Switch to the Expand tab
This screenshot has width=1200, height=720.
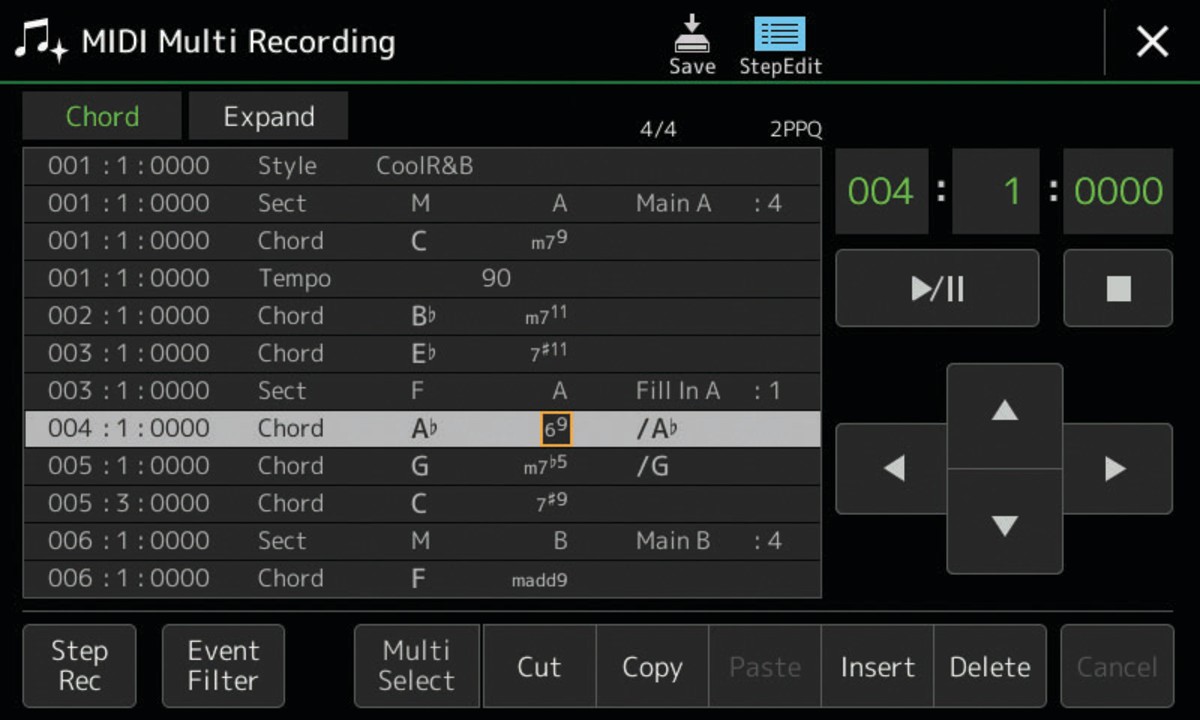pyautogui.click(x=268, y=117)
